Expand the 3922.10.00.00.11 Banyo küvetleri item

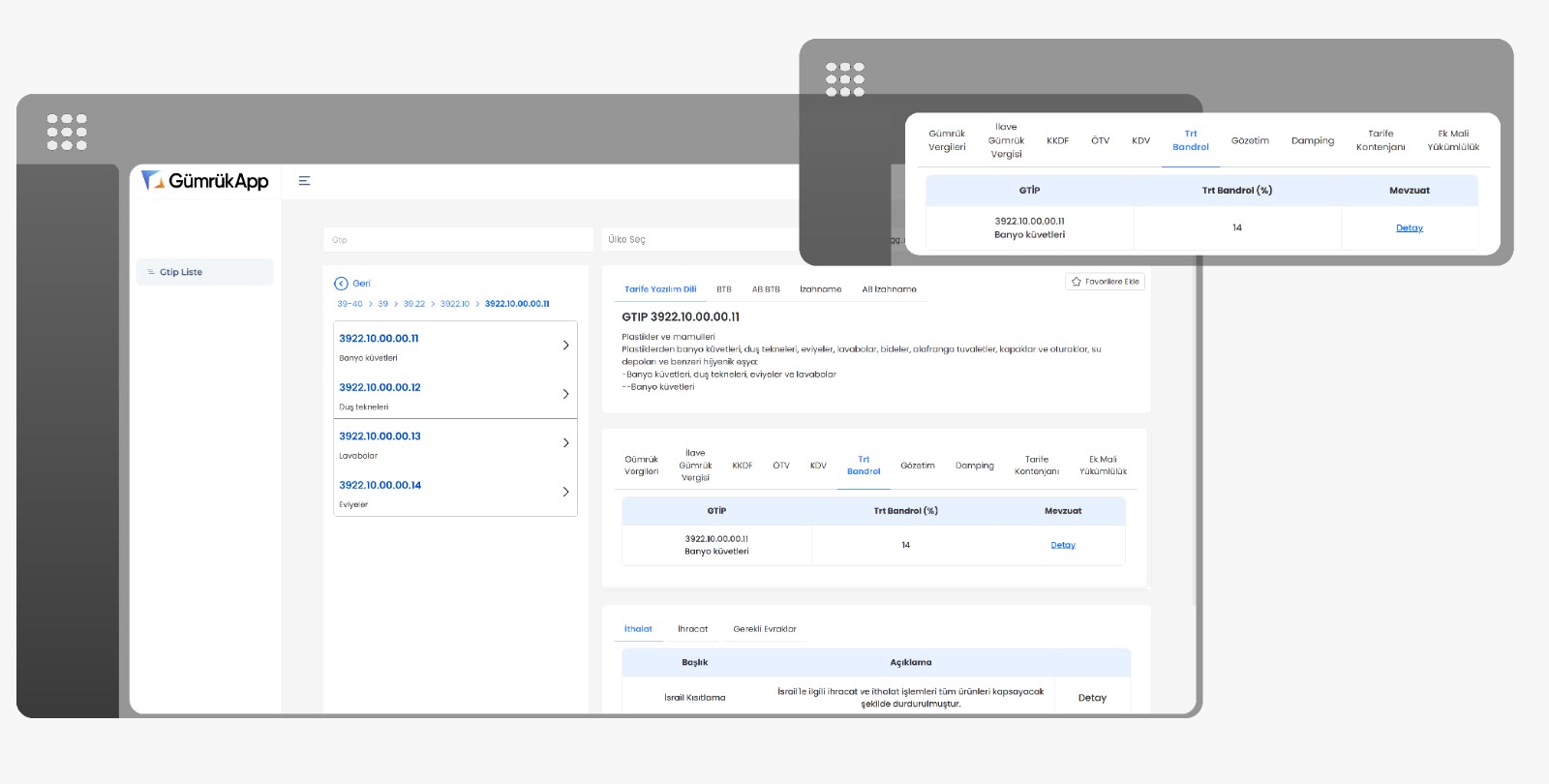565,346
